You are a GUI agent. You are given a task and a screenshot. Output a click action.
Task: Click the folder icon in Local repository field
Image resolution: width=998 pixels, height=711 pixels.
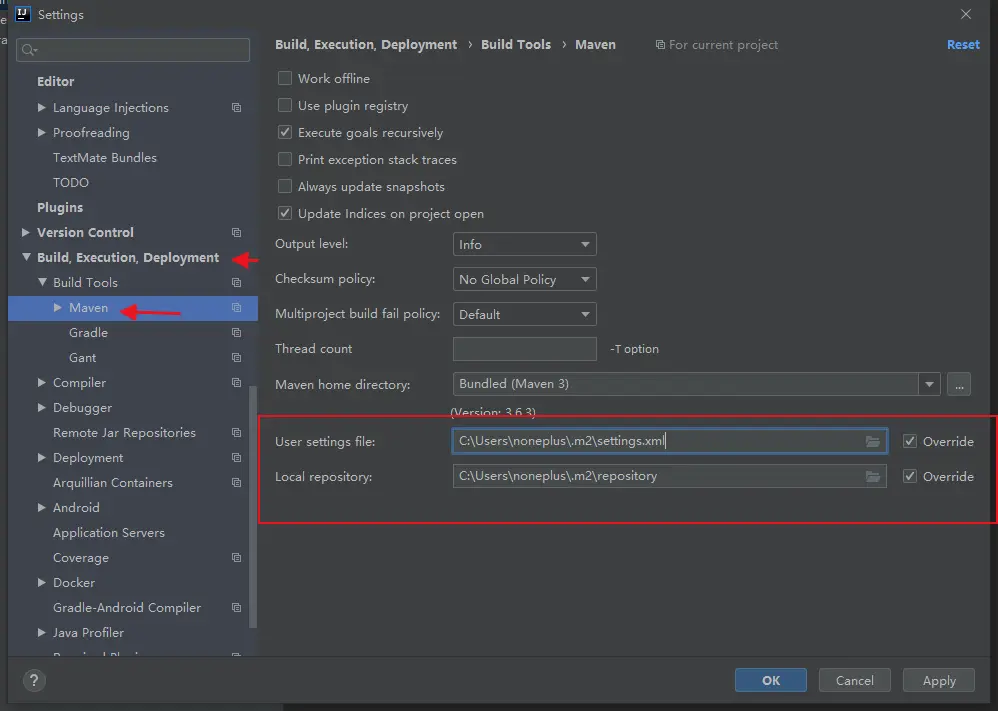pyautogui.click(x=873, y=476)
